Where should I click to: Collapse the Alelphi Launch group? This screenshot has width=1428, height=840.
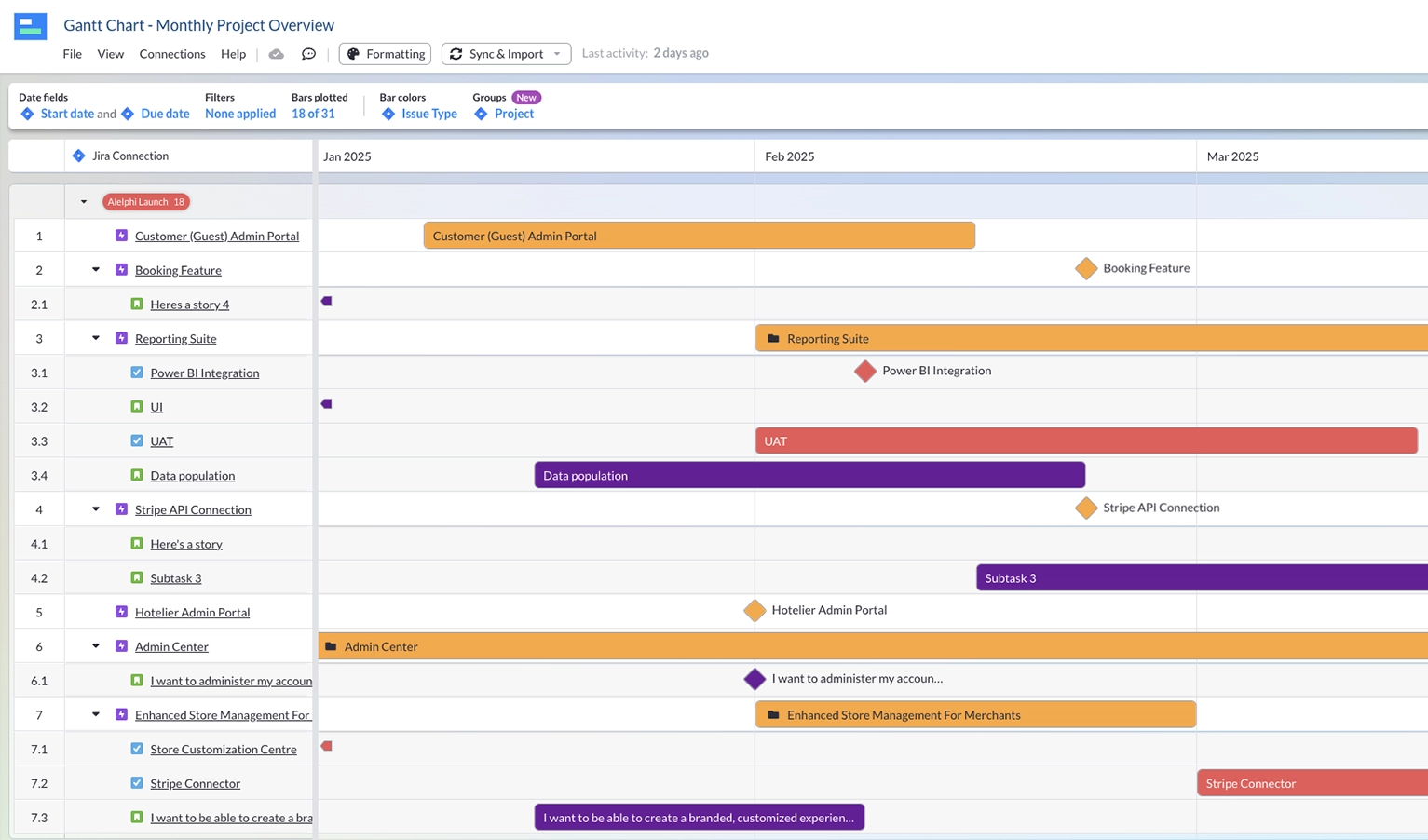point(84,202)
